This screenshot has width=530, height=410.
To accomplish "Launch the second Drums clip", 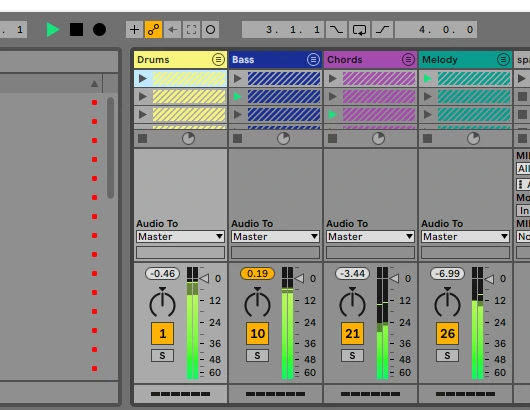I will (143, 97).
